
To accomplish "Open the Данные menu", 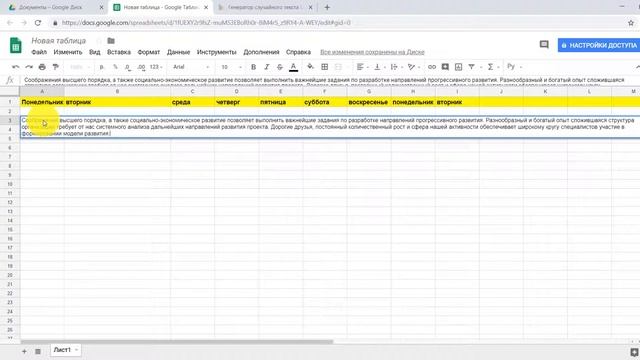I will pos(178,52).
